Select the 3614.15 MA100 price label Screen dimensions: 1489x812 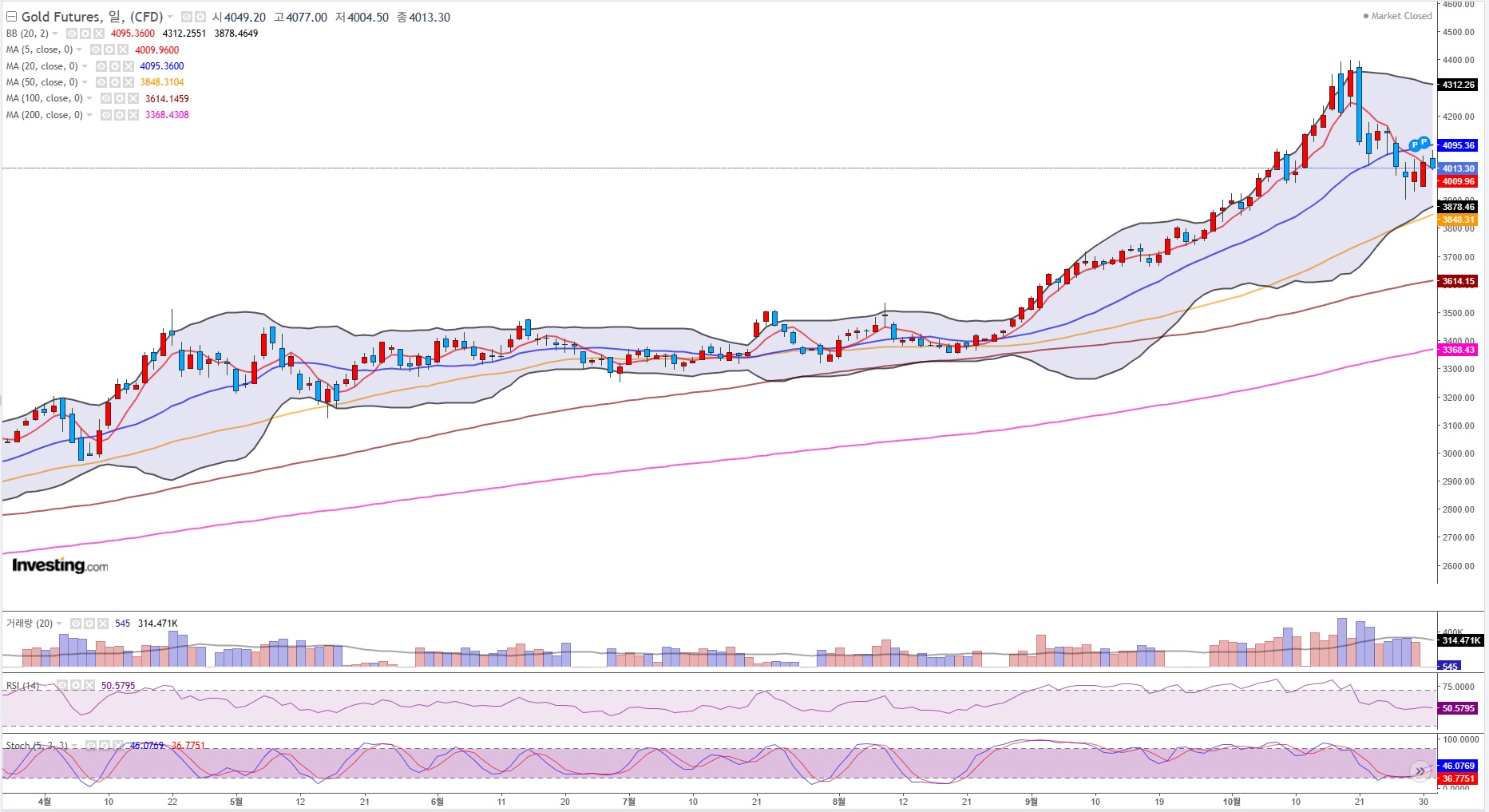(1458, 281)
